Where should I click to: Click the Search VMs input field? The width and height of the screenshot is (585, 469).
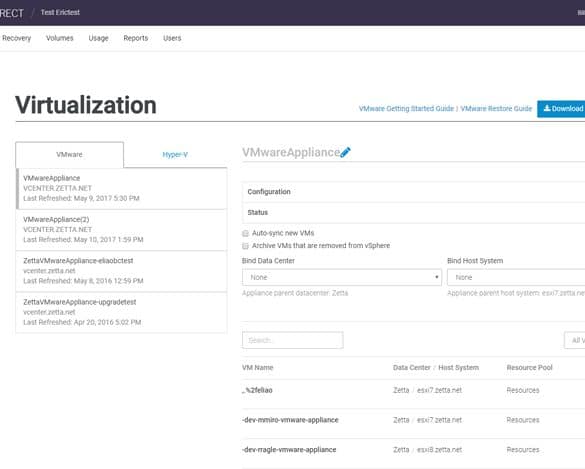pos(292,340)
